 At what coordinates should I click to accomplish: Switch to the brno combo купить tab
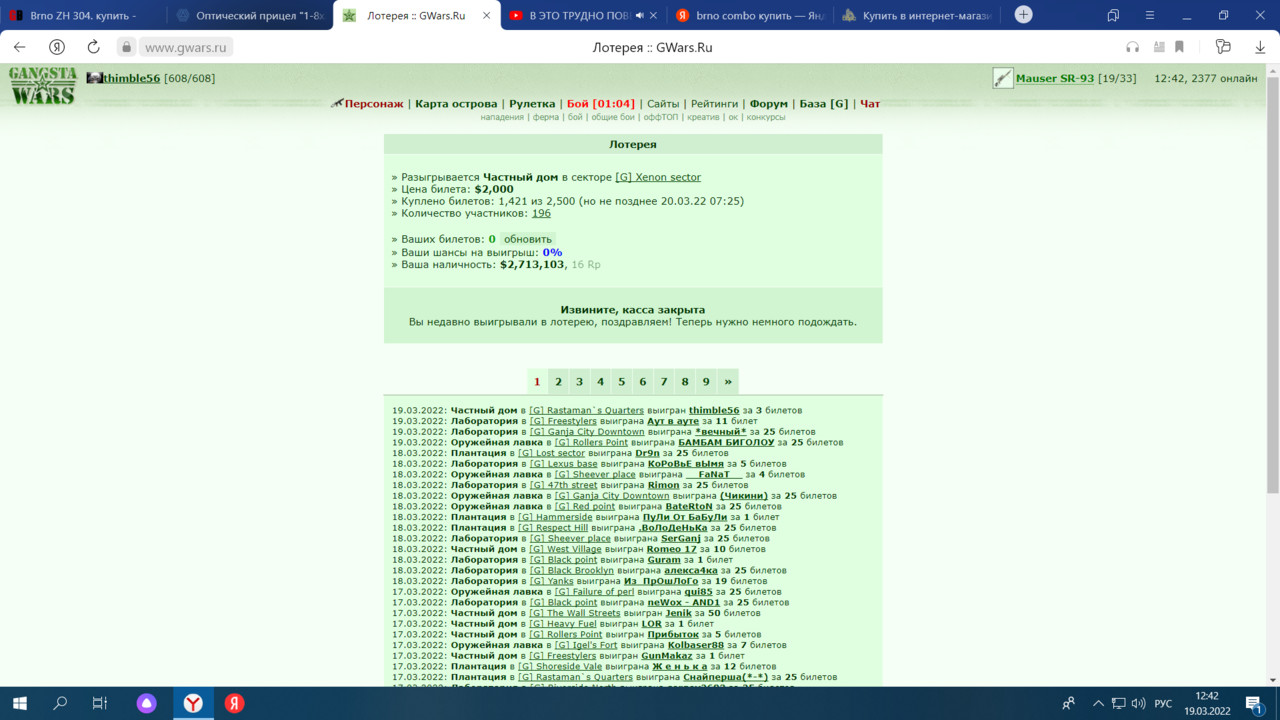coord(750,15)
